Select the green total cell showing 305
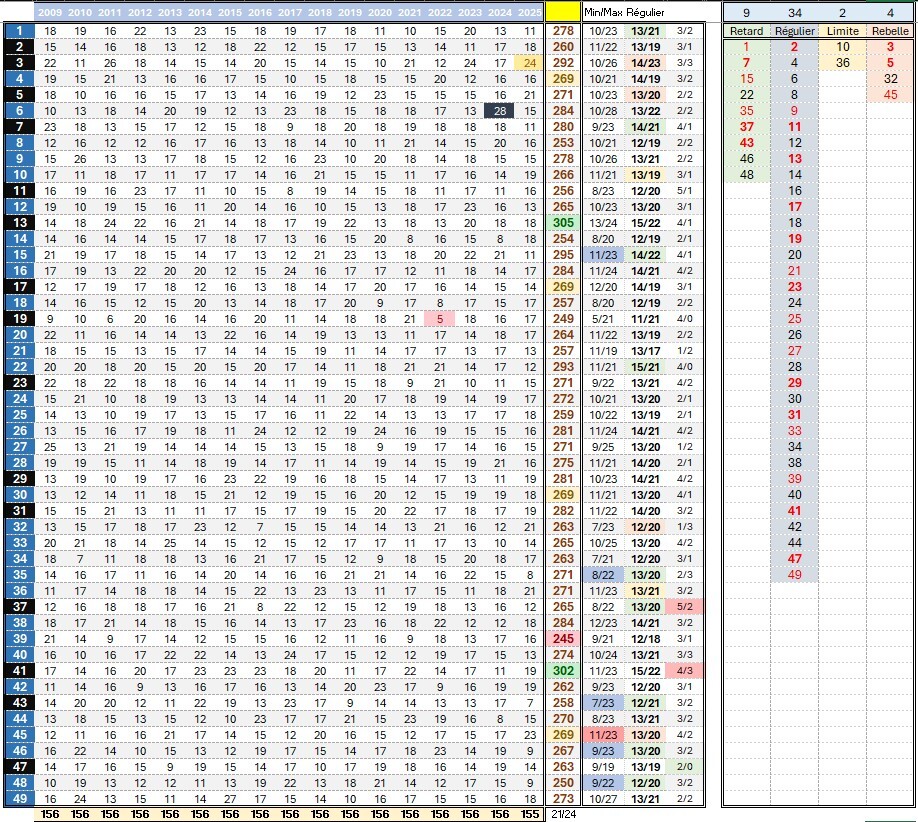Image resolution: width=918 pixels, height=822 pixels. pyautogui.click(x=564, y=222)
